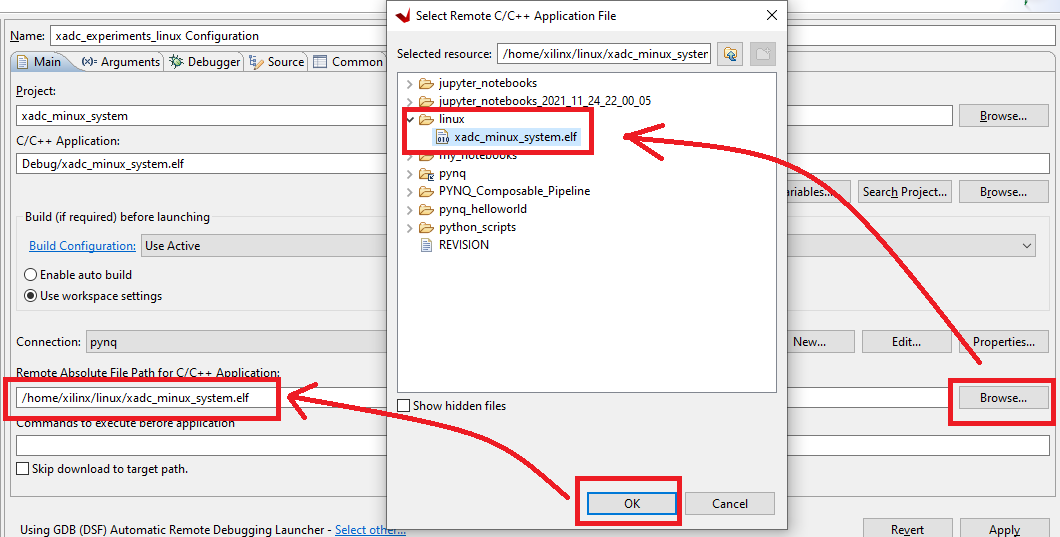Click the REVISION document icon

coord(426,245)
